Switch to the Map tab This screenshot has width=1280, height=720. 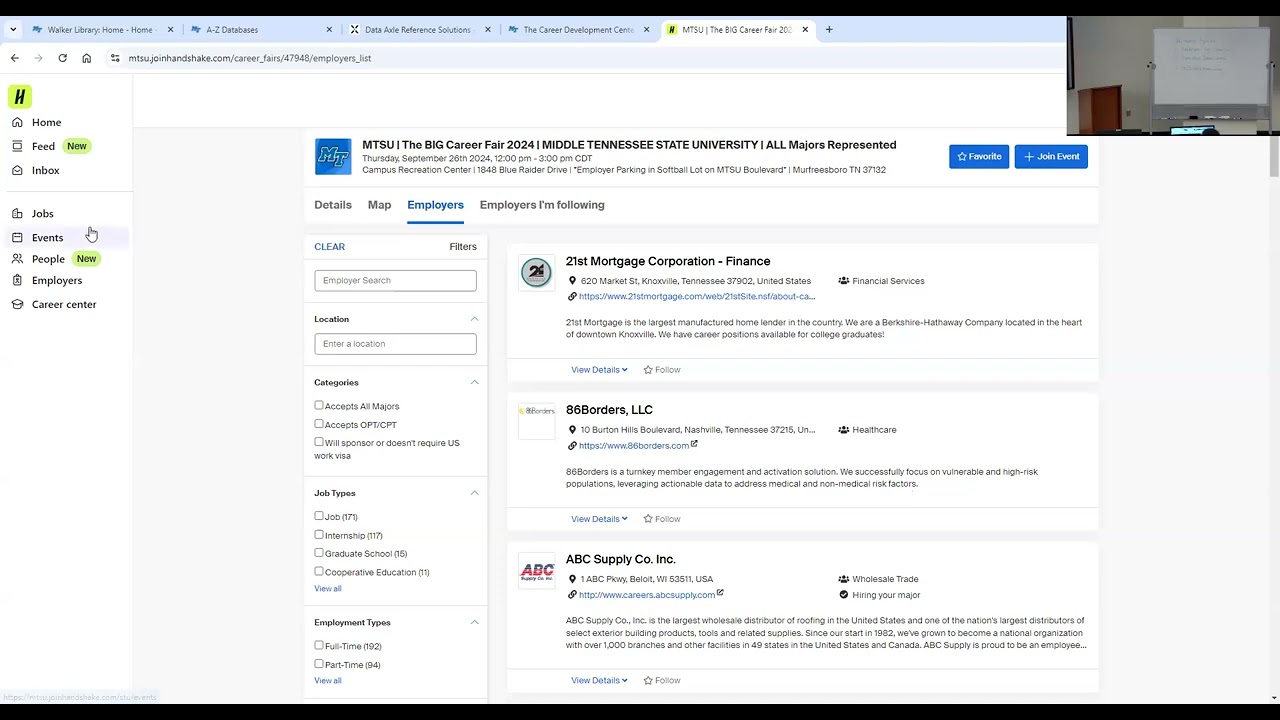[x=379, y=205]
